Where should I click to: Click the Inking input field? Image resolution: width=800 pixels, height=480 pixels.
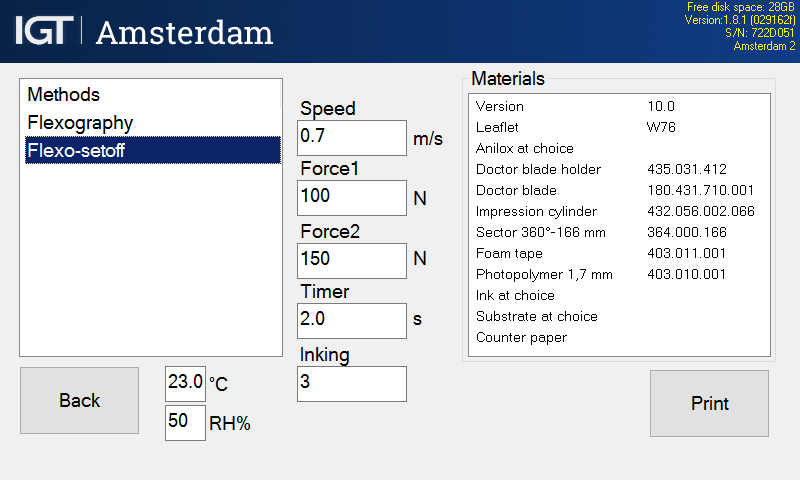coord(352,384)
